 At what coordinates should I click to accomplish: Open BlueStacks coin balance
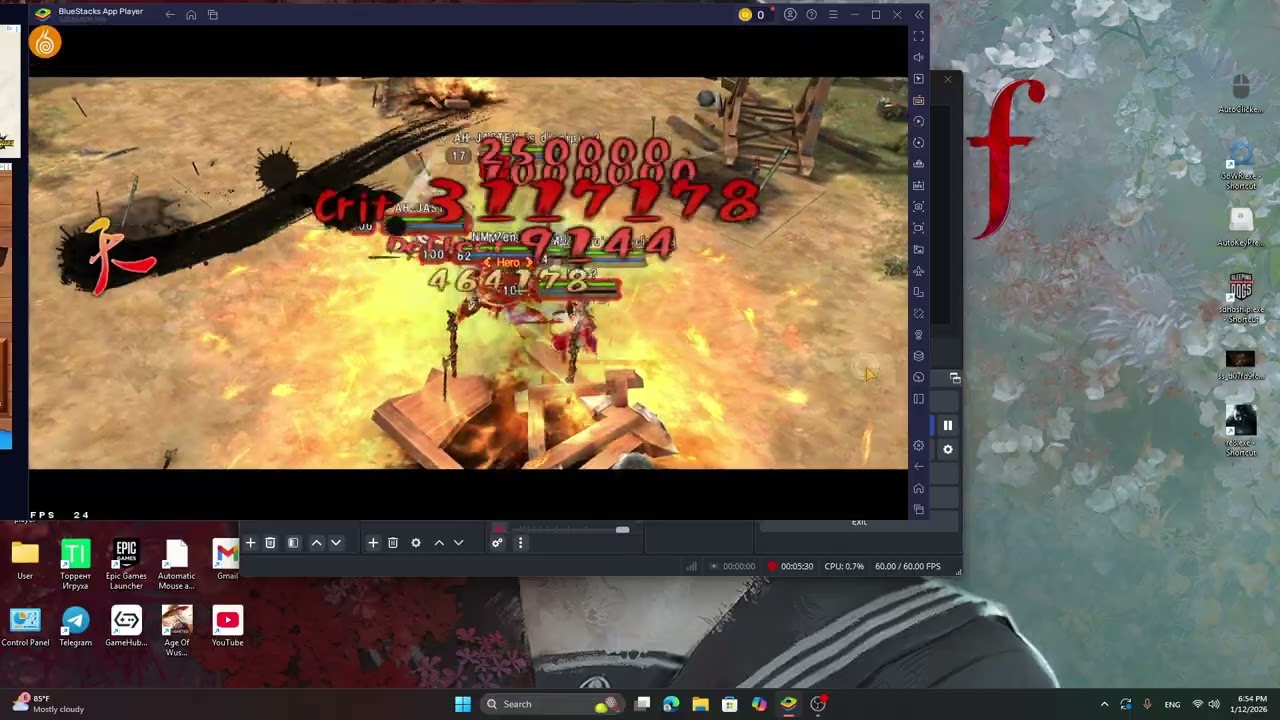click(x=751, y=15)
